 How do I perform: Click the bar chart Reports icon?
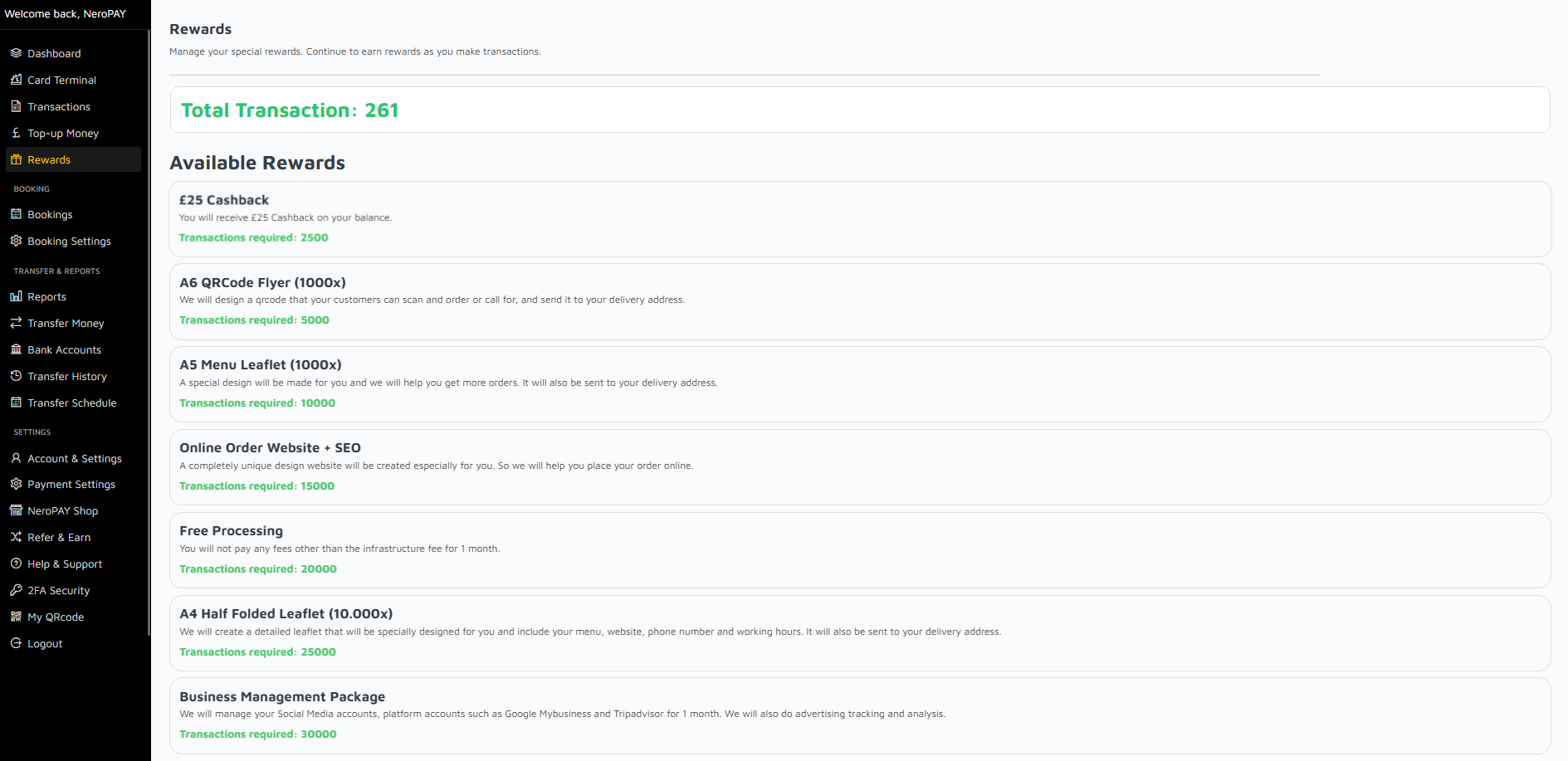coord(16,296)
